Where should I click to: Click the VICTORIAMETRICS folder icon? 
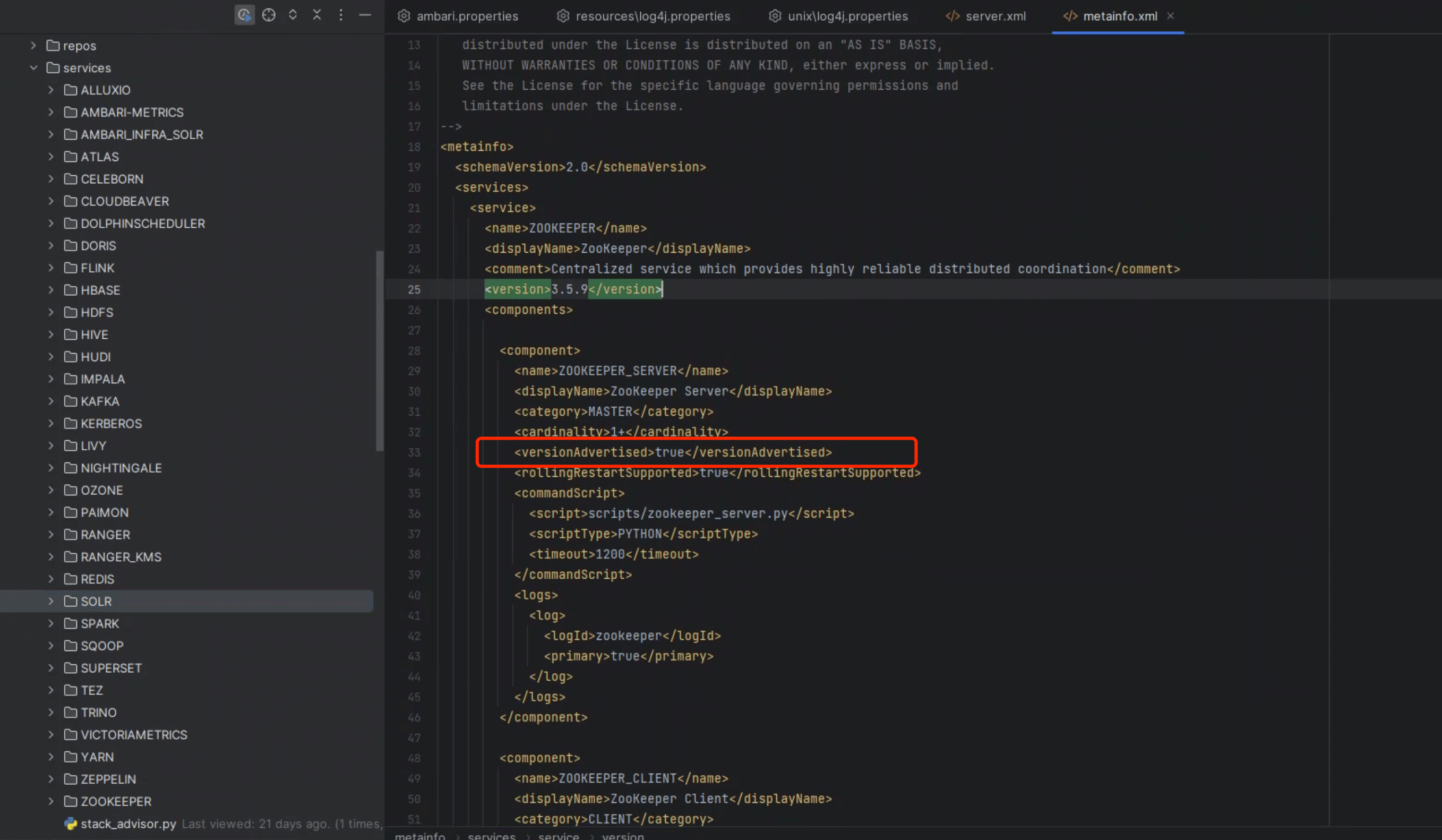71,735
